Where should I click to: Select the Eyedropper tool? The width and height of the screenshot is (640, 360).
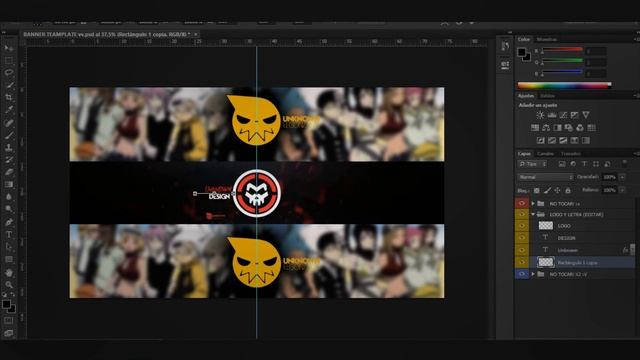9,110
